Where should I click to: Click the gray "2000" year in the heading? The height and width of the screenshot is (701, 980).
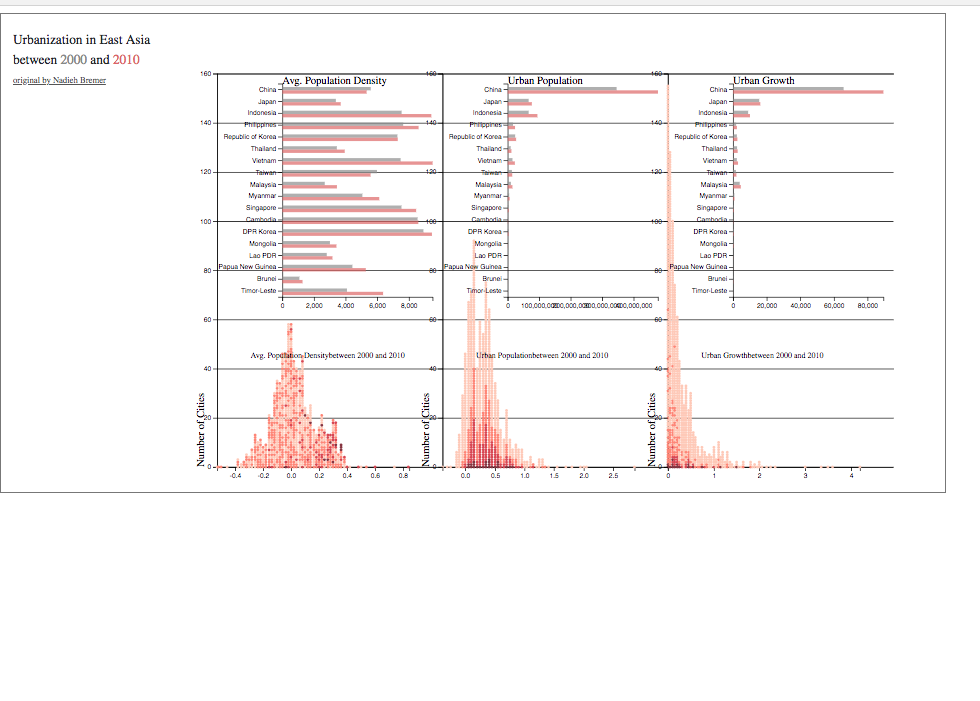click(x=73, y=59)
